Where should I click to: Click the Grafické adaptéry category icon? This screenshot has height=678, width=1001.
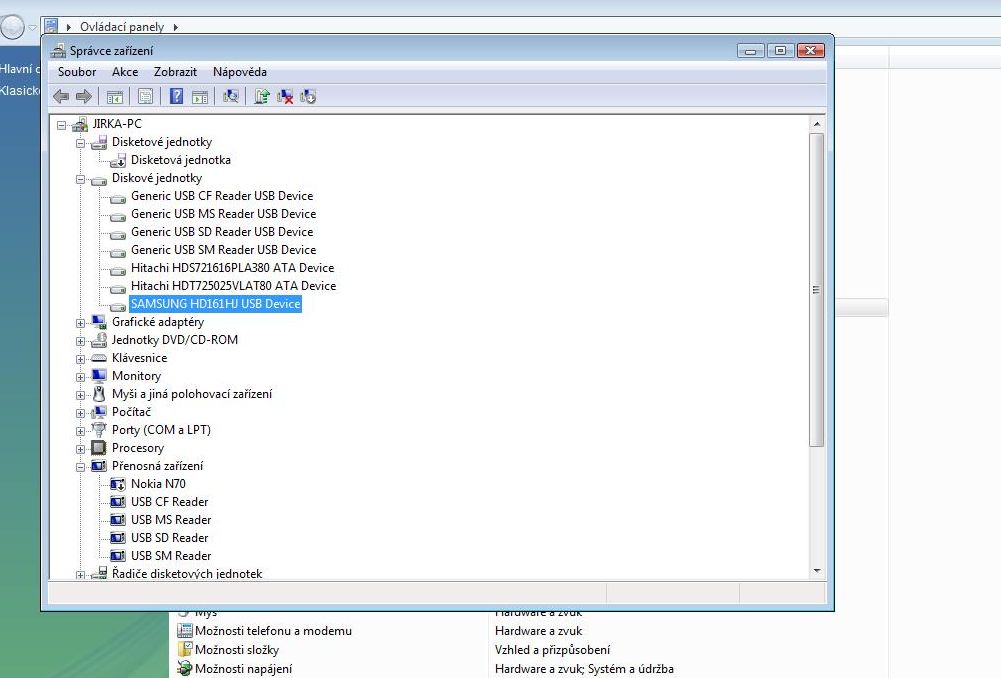pyautogui.click(x=99, y=322)
